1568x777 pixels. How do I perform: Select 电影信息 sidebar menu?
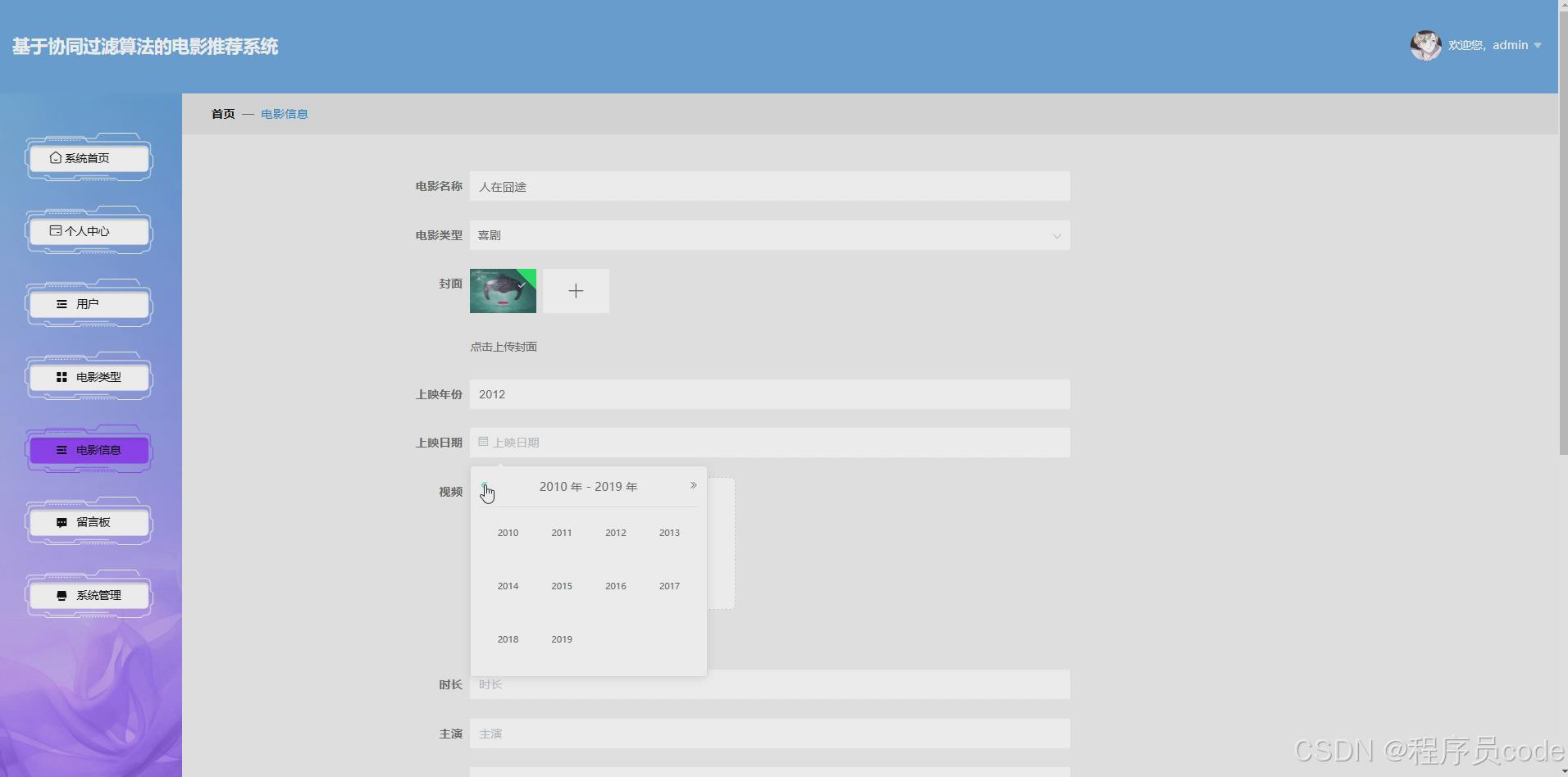tap(89, 450)
